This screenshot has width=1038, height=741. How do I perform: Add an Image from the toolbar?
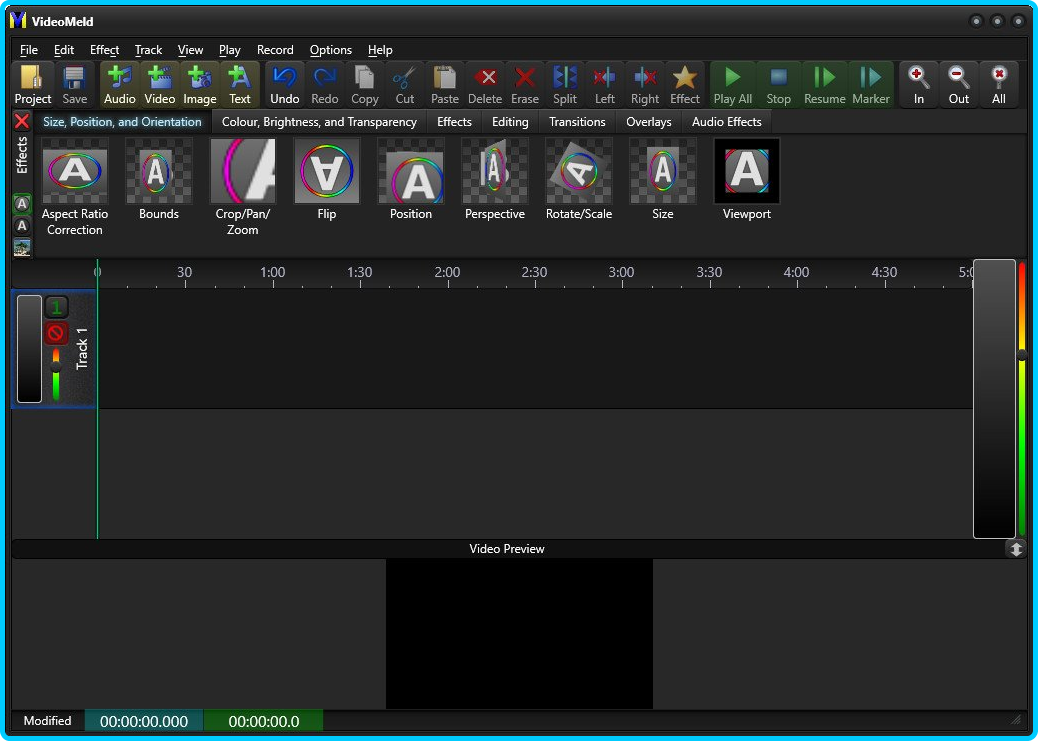coord(199,85)
